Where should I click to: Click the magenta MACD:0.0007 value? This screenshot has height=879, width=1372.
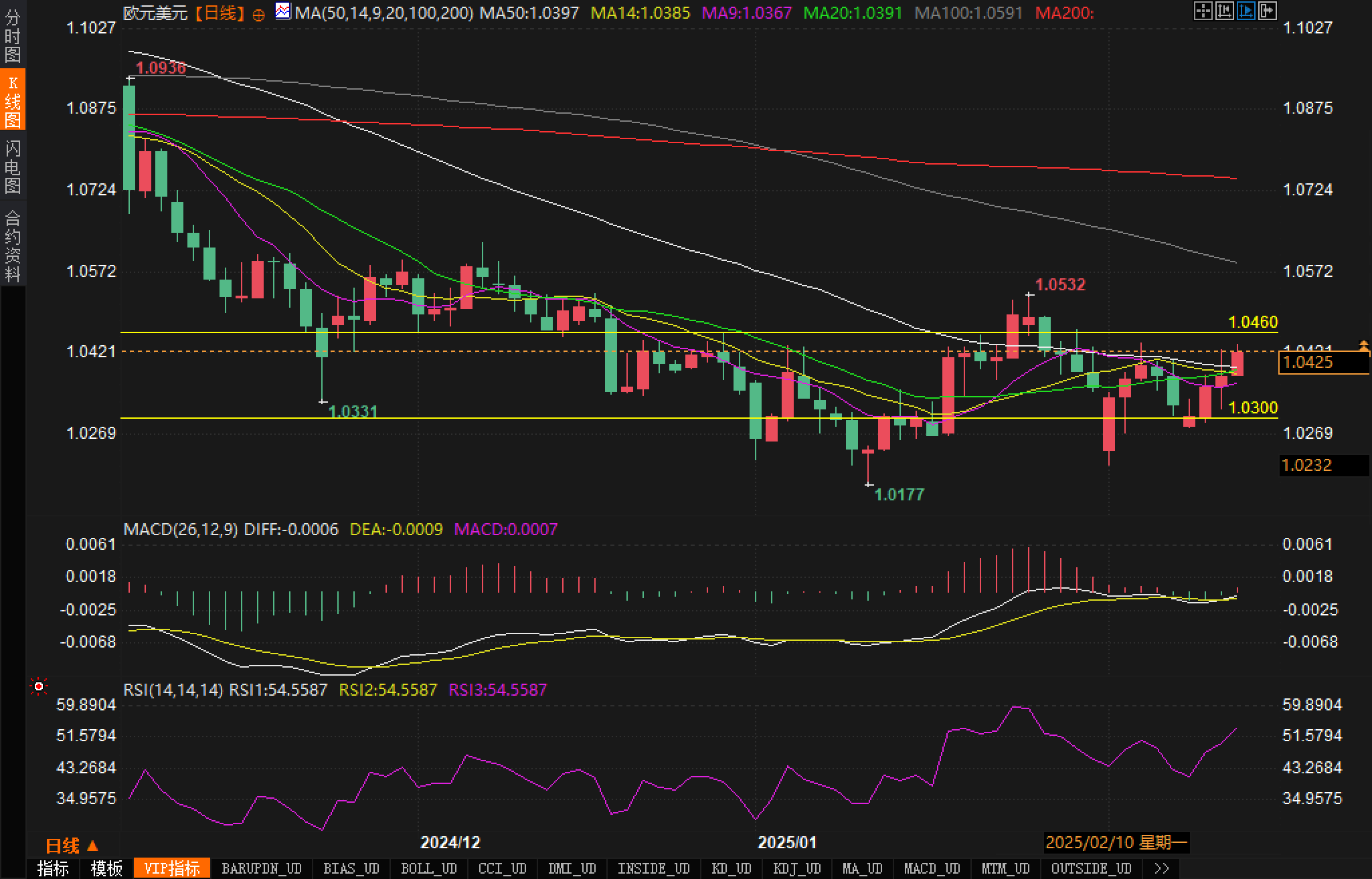(505, 529)
